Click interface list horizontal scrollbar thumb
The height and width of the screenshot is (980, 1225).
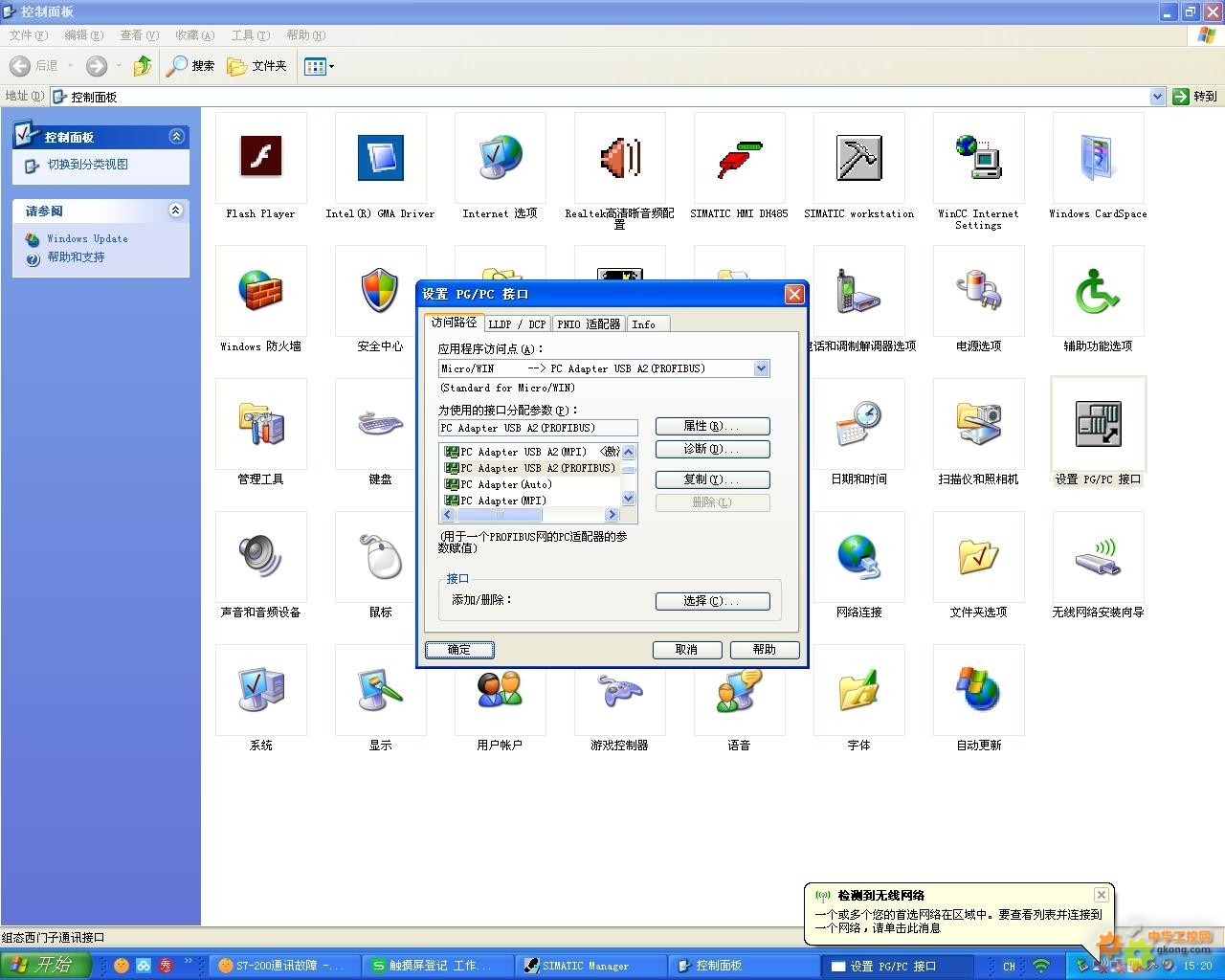[499, 515]
